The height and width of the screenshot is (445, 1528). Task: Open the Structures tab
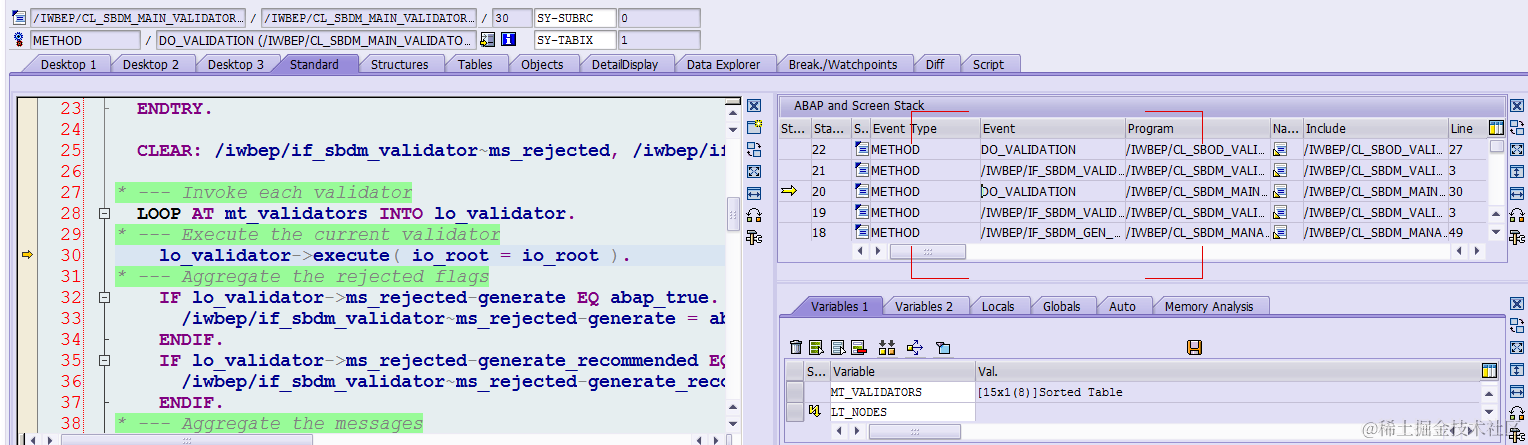[399, 64]
